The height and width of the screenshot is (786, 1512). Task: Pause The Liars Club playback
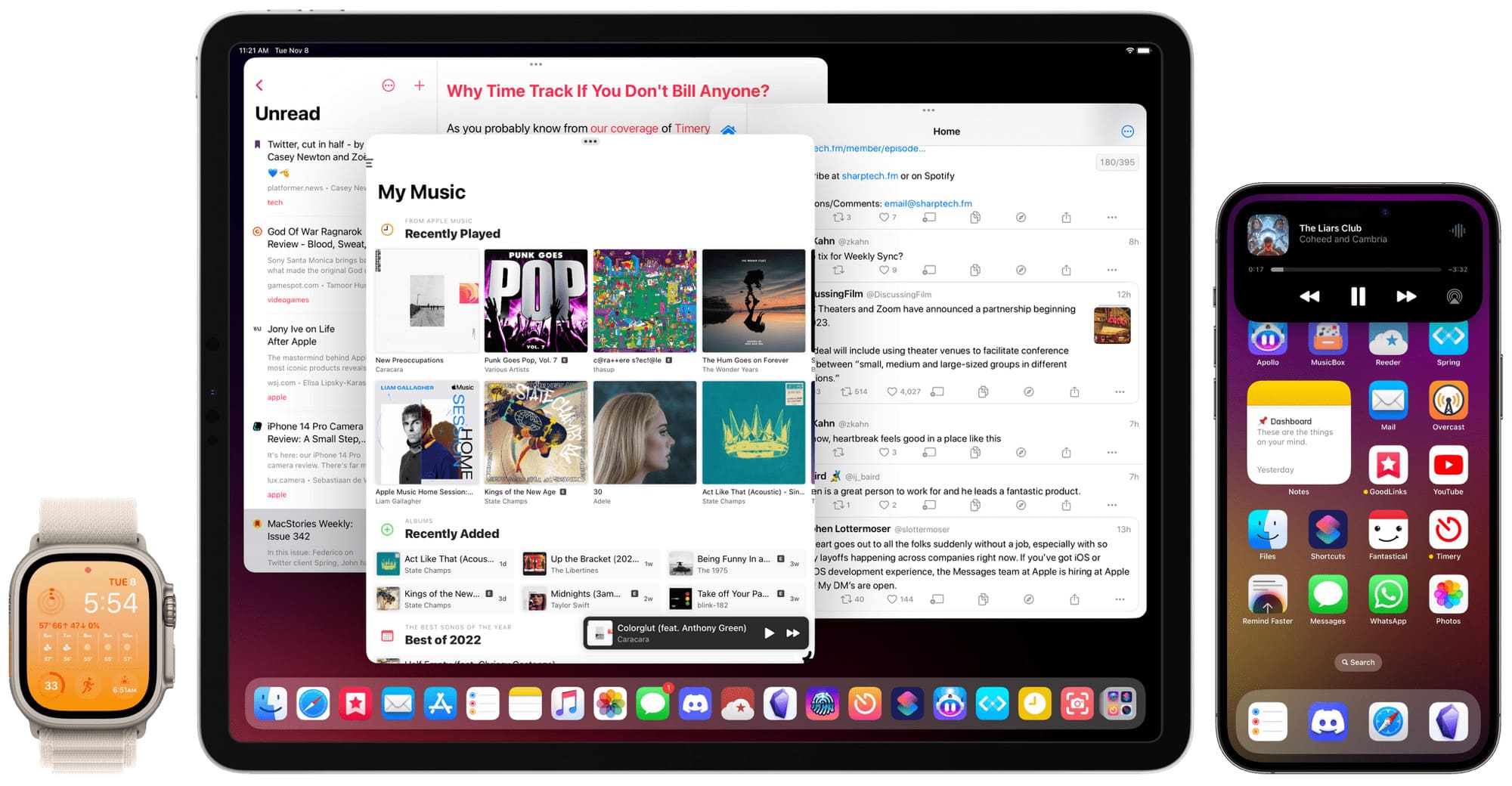pos(1358,296)
